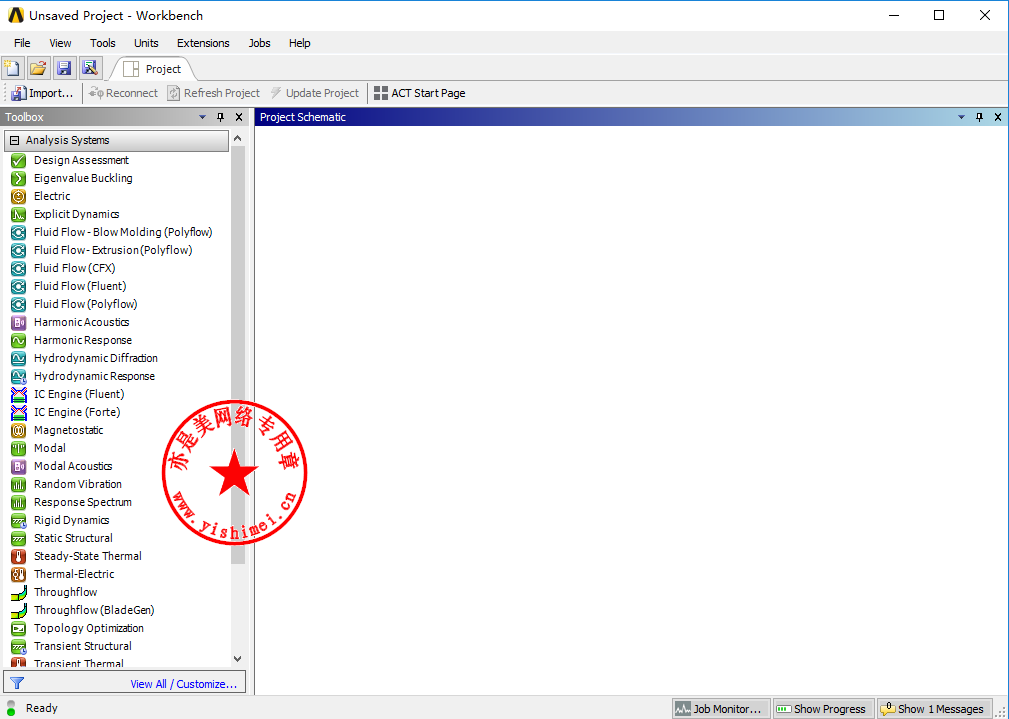Click the Topology Optimization icon
The height and width of the screenshot is (719, 1009).
[x=19, y=629]
